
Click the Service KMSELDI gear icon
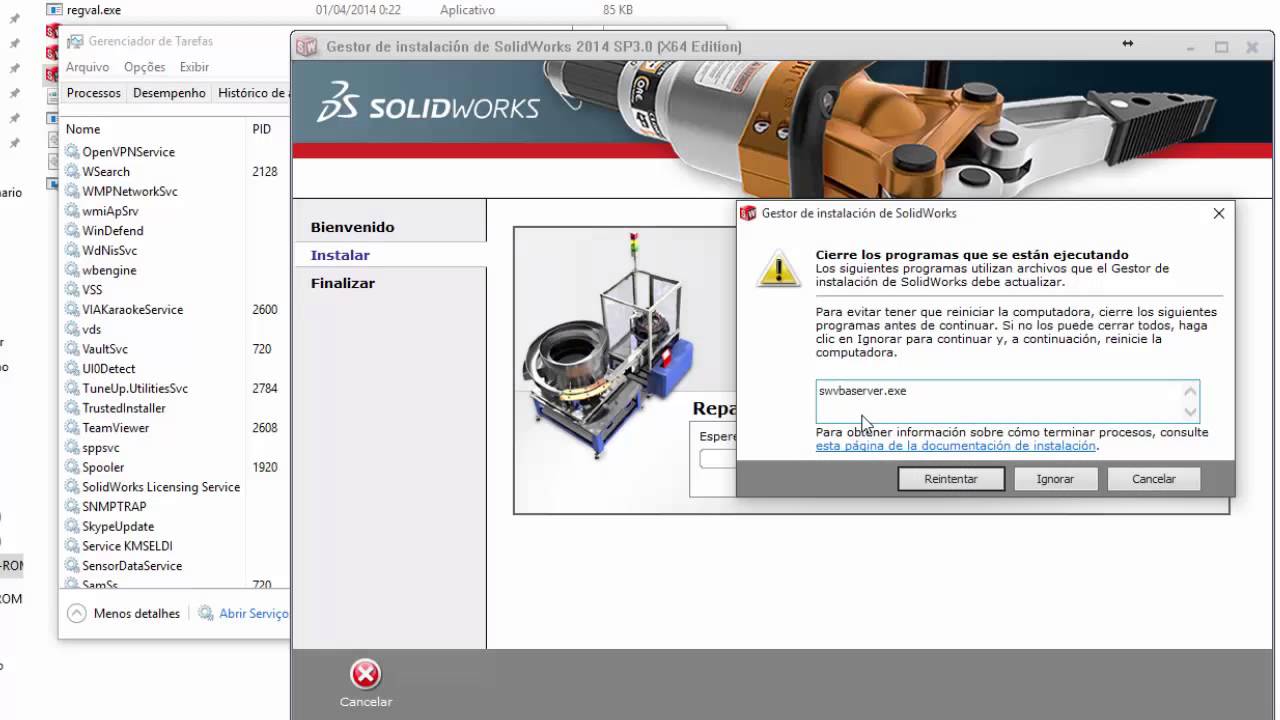pos(72,546)
